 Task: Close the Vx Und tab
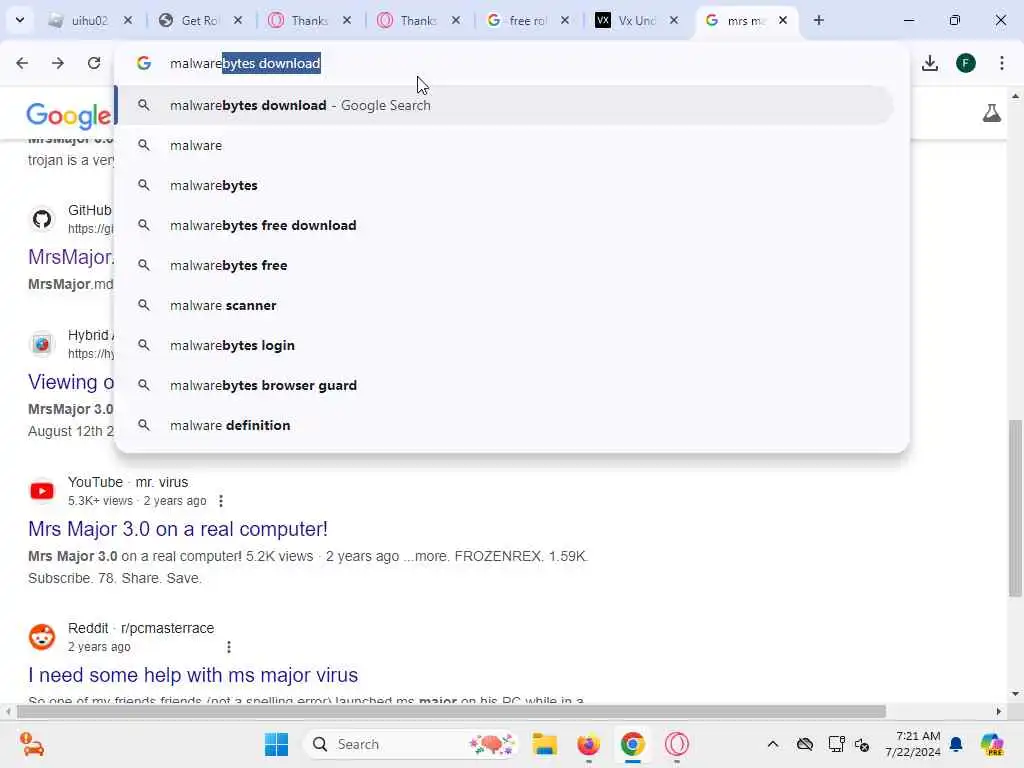coord(674,20)
